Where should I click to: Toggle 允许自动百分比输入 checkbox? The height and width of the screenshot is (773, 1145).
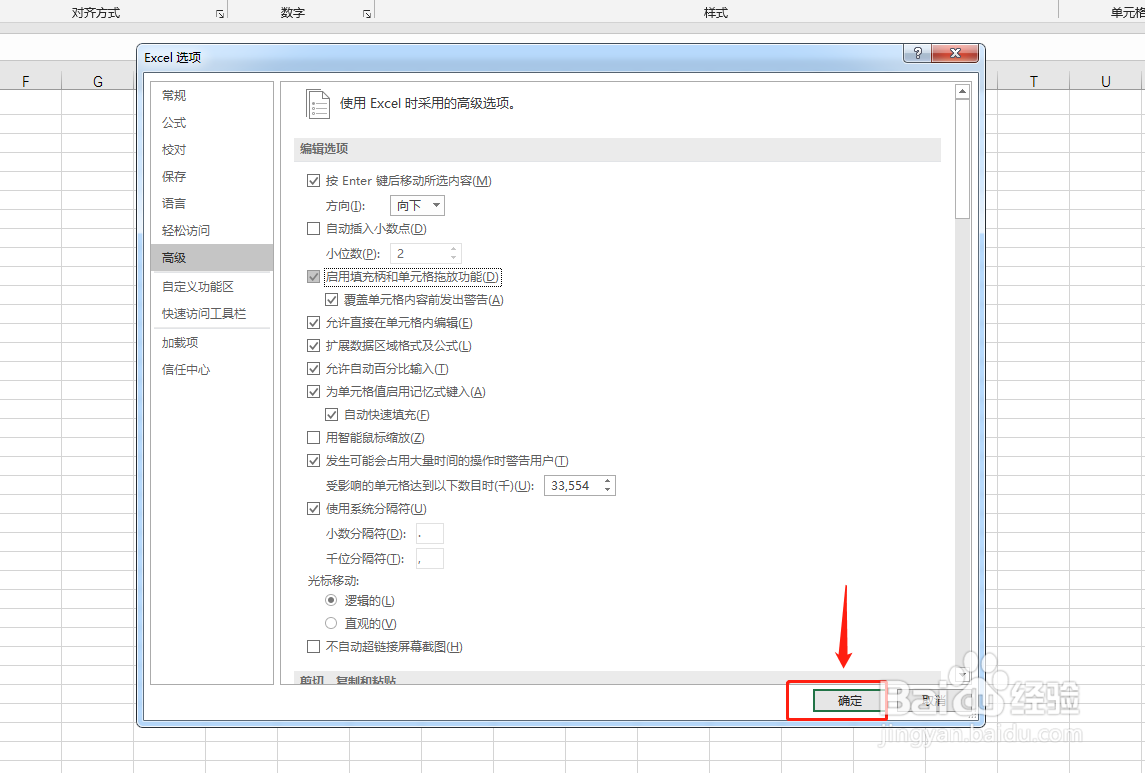313,369
